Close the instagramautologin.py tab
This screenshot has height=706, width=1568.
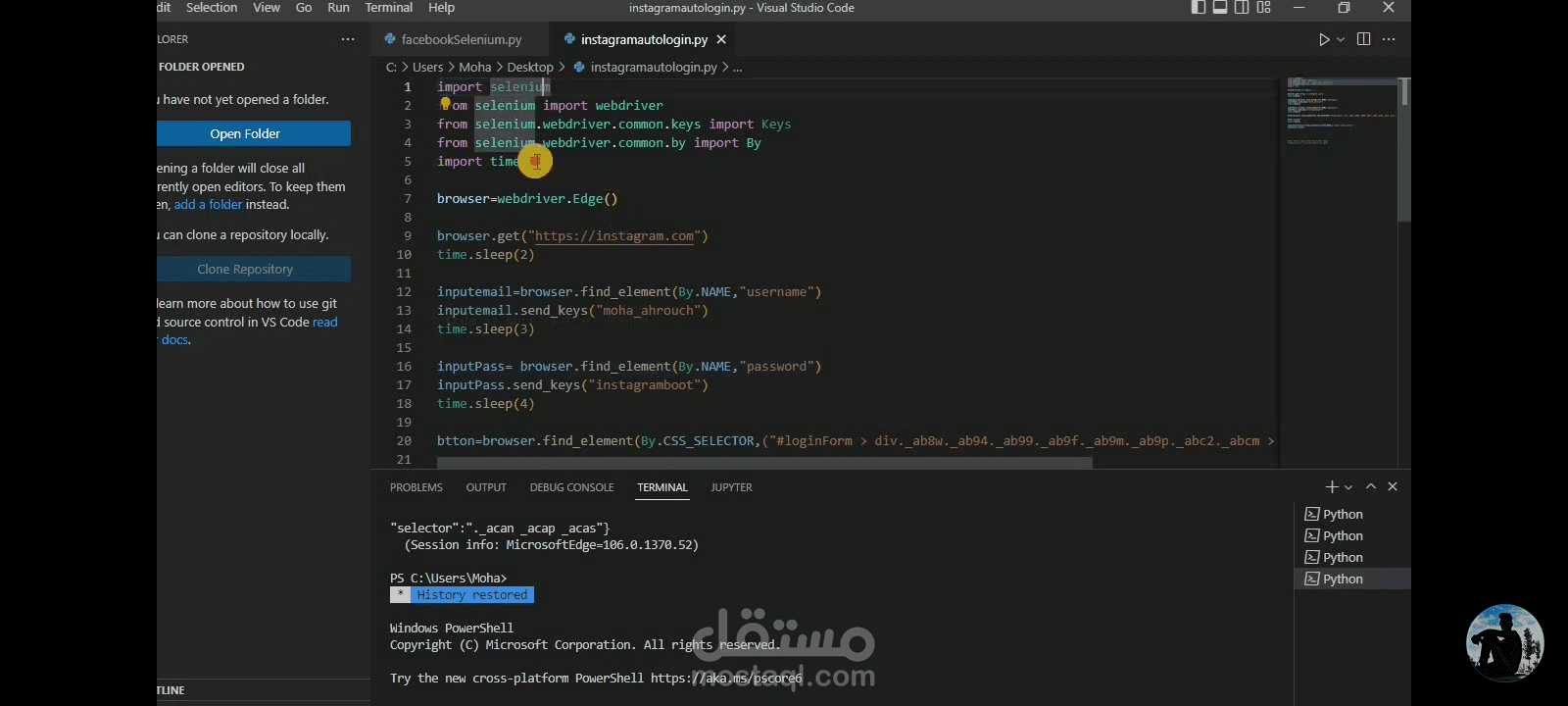[x=721, y=39]
